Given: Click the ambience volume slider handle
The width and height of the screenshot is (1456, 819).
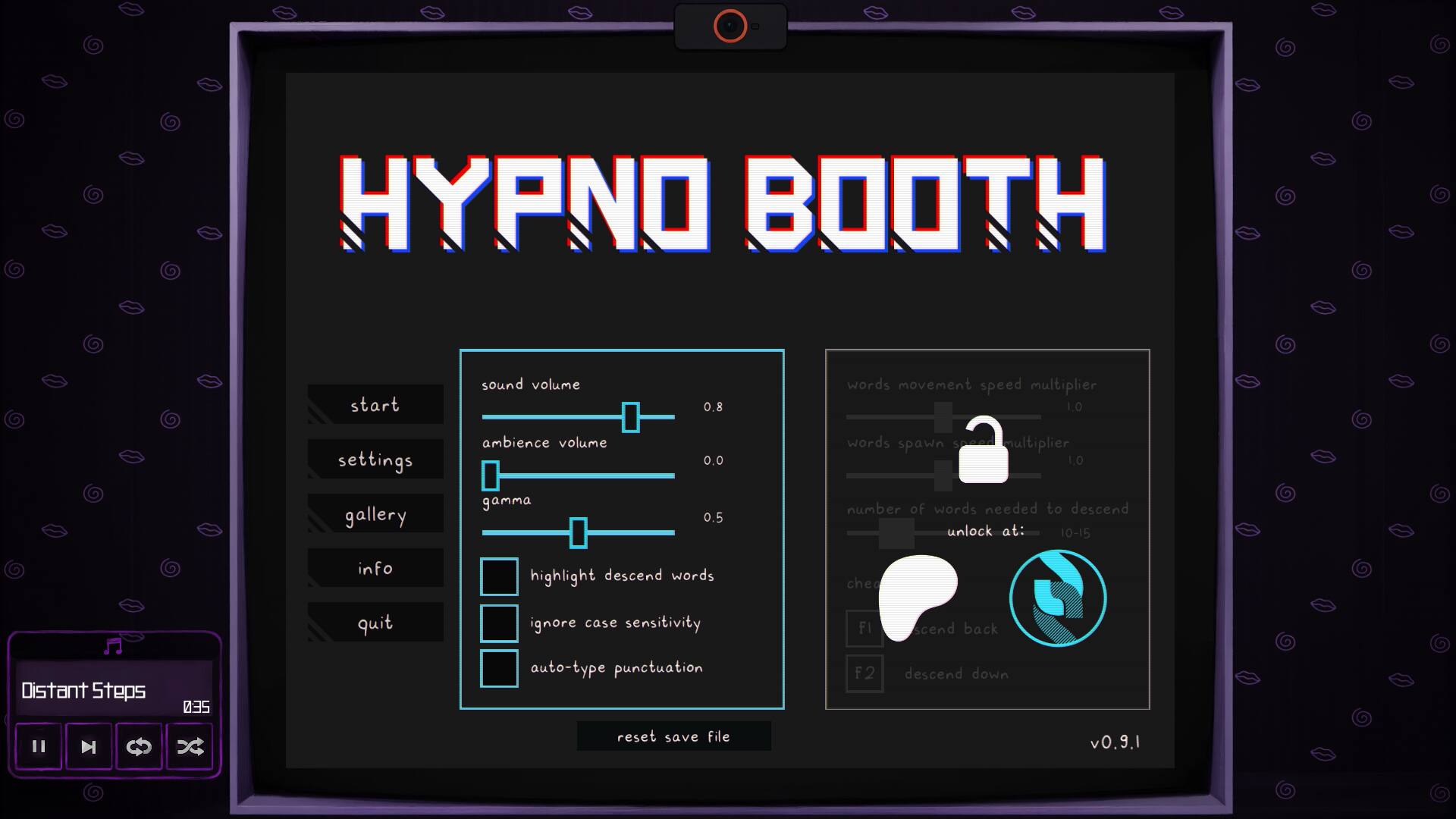Looking at the screenshot, I should tap(491, 475).
